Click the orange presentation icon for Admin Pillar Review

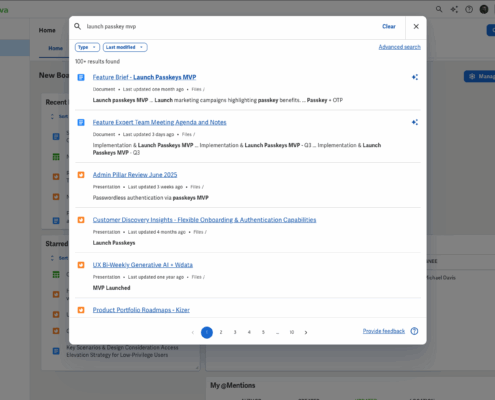tap(81, 175)
